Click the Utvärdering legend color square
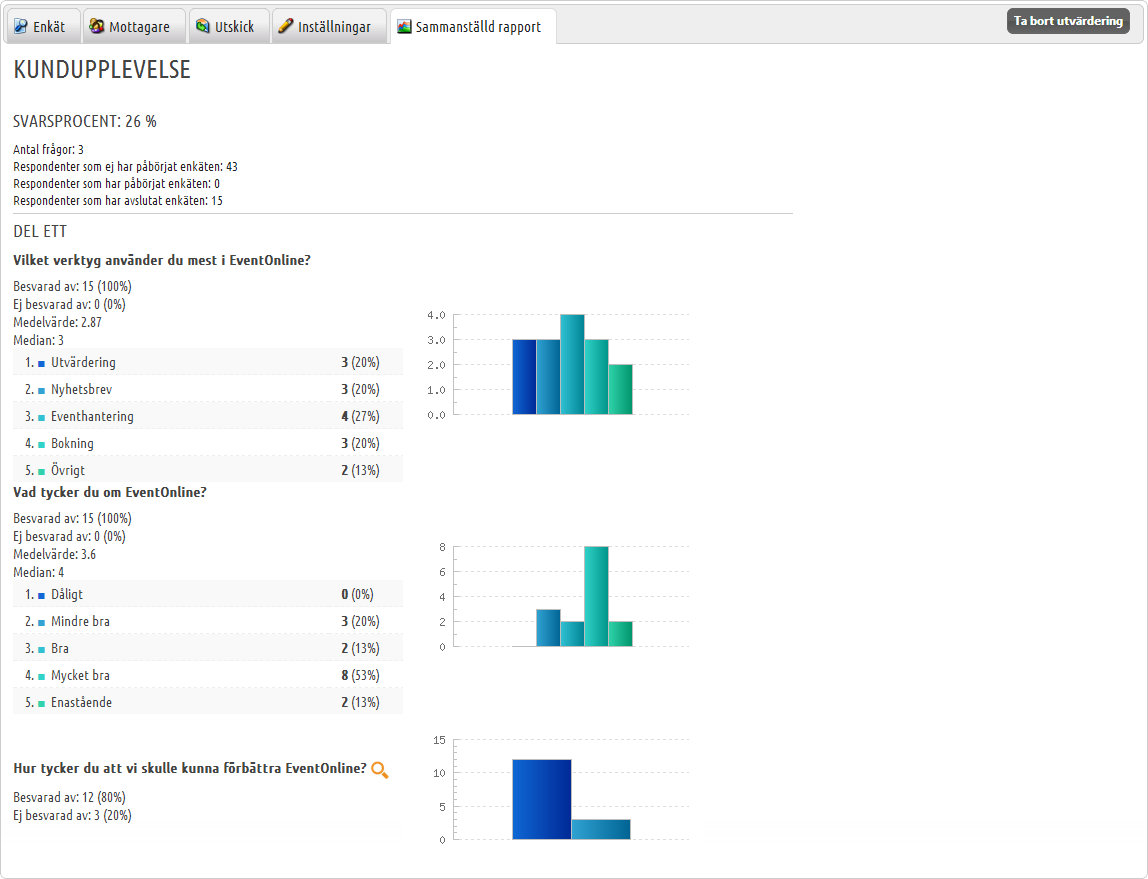The image size is (1148, 879). (42, 364)
